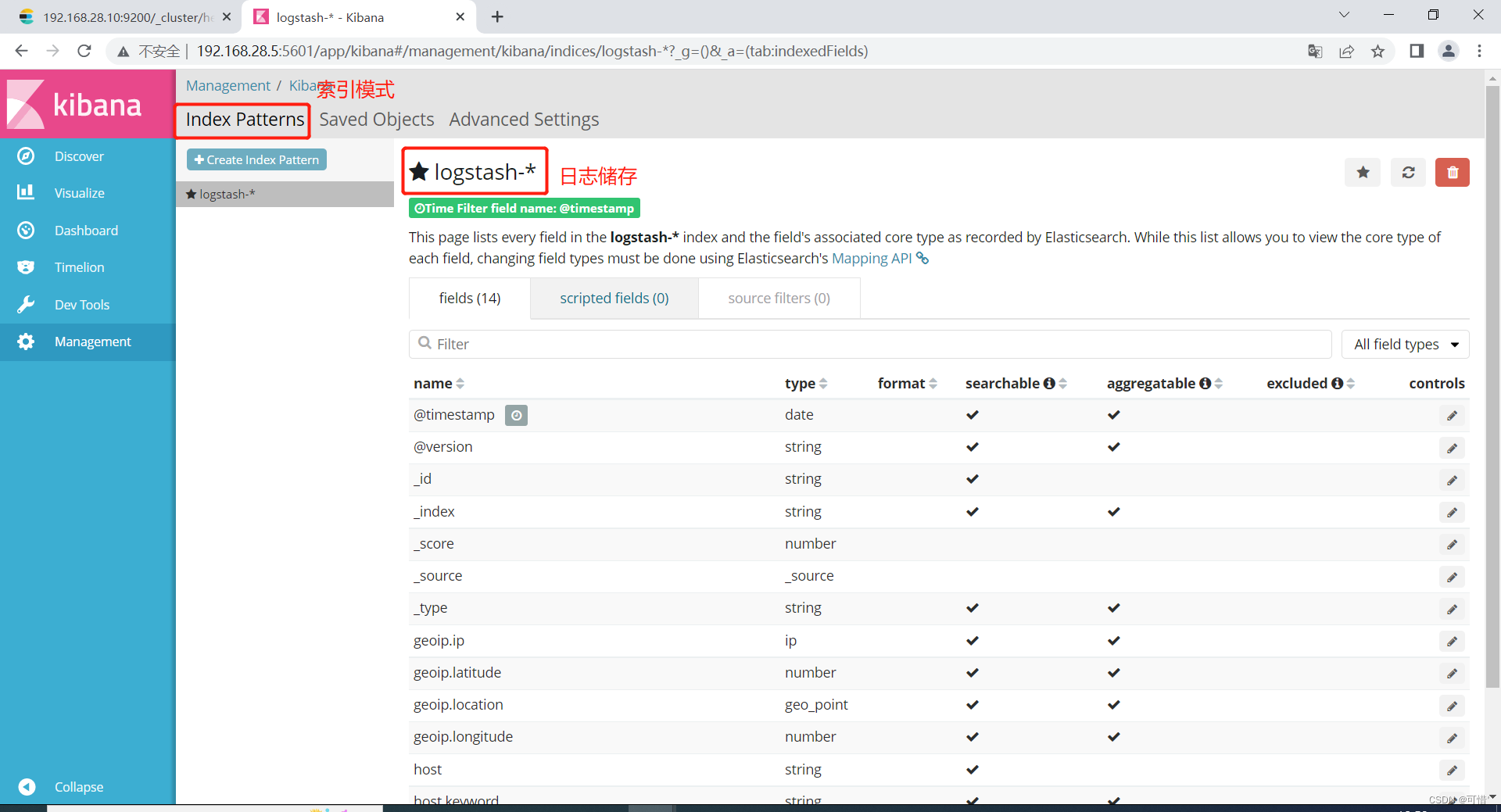Screen dimensions: 1501x812
Task: Select Management gear in sidebar
Action: click(x=26, y=342)
